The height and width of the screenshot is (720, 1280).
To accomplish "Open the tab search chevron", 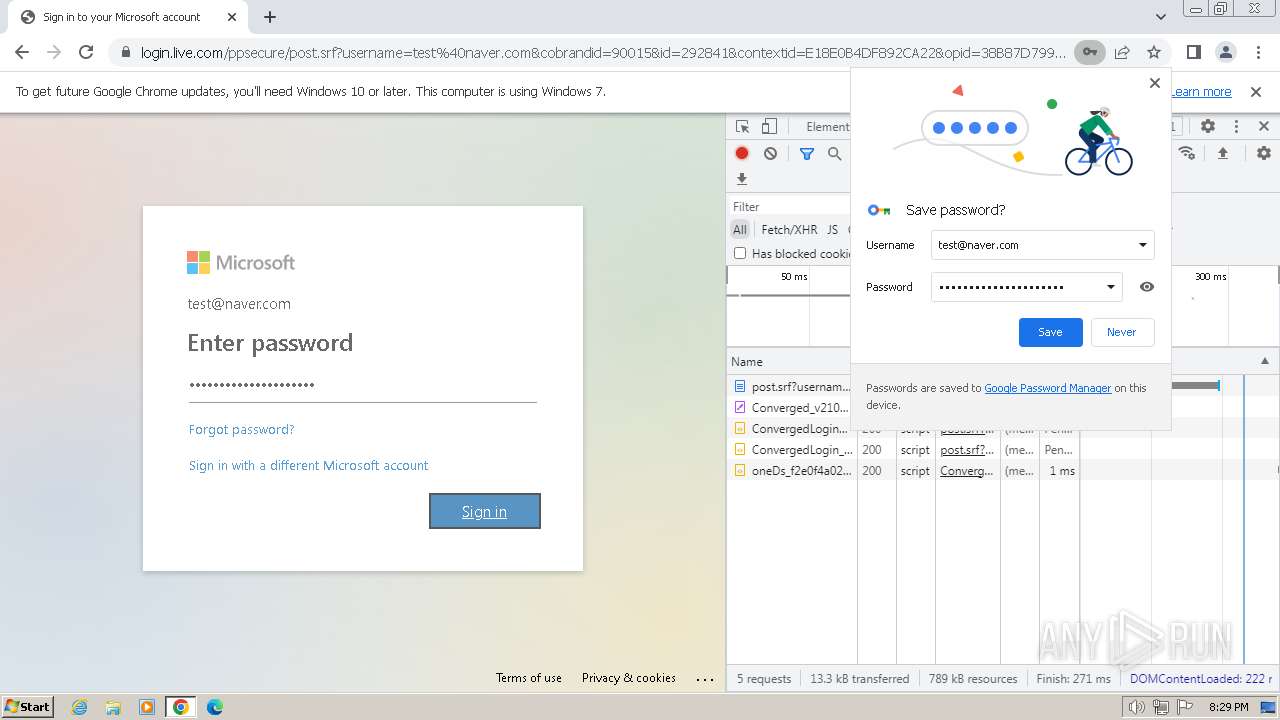I will click(x=1160, y=17).
